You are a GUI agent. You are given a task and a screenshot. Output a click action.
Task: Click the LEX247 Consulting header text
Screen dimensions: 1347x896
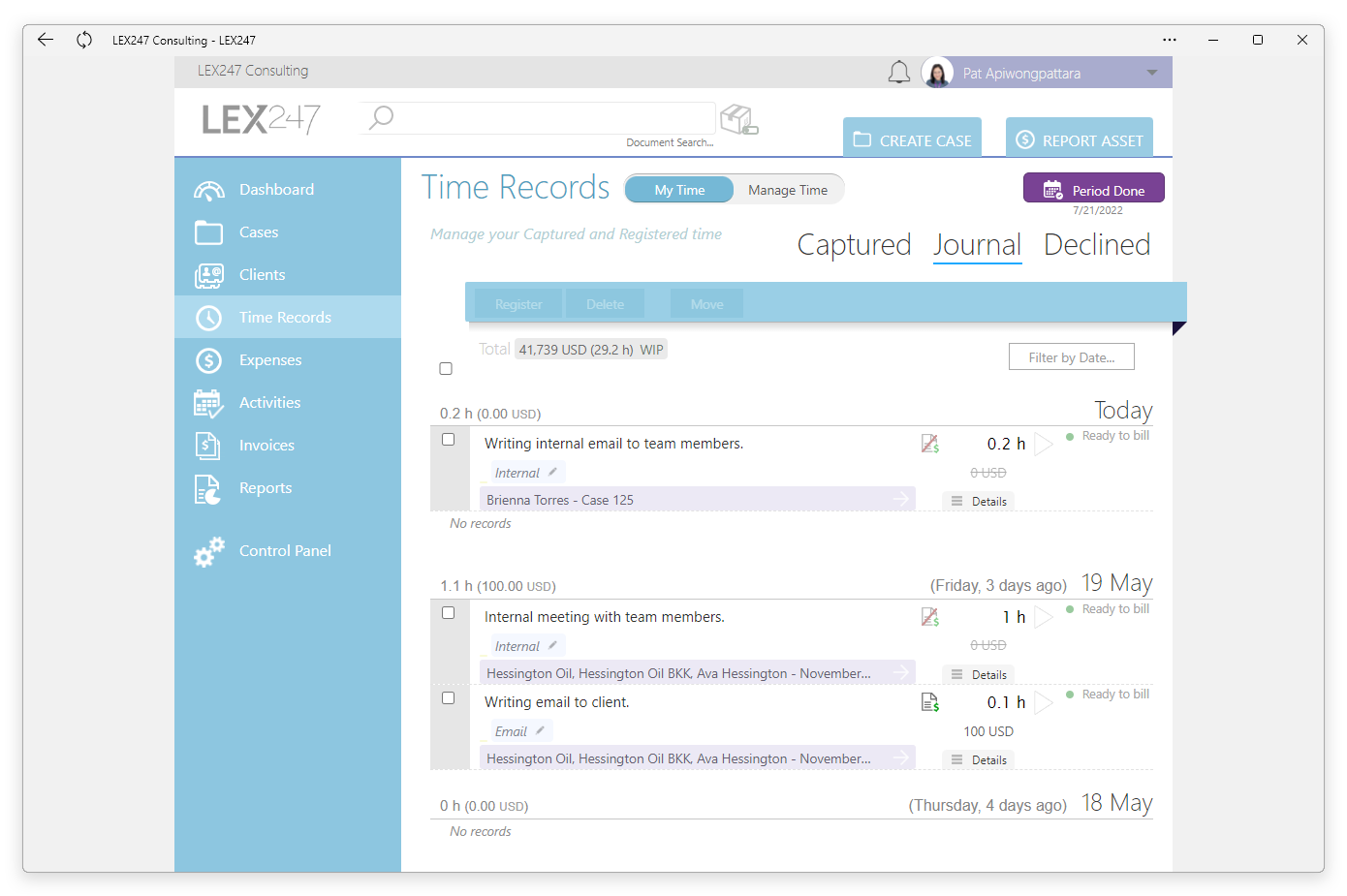click(253, 71)
